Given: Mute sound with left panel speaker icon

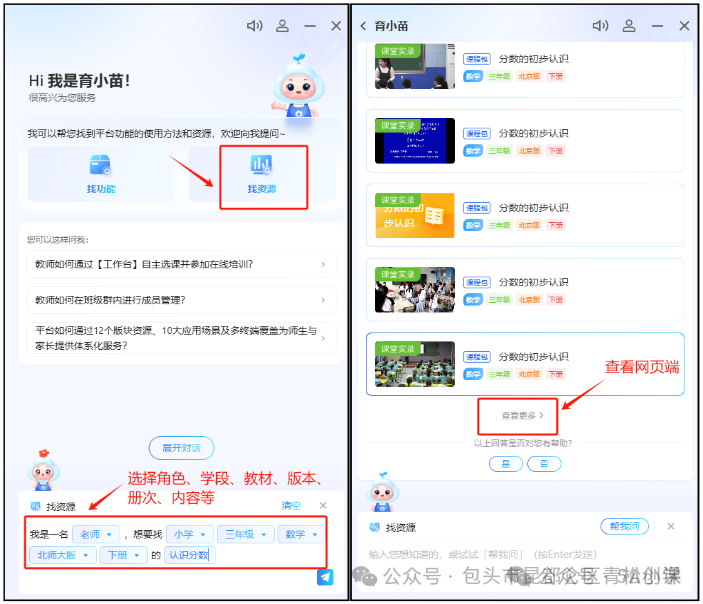Looking at the screenshot, I should tap(254, 26).
